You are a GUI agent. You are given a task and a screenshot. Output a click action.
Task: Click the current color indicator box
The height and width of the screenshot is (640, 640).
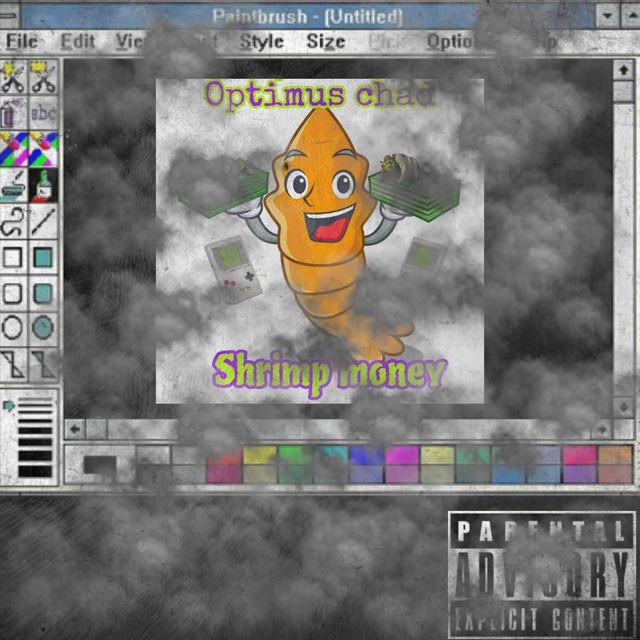pos(100,465)
